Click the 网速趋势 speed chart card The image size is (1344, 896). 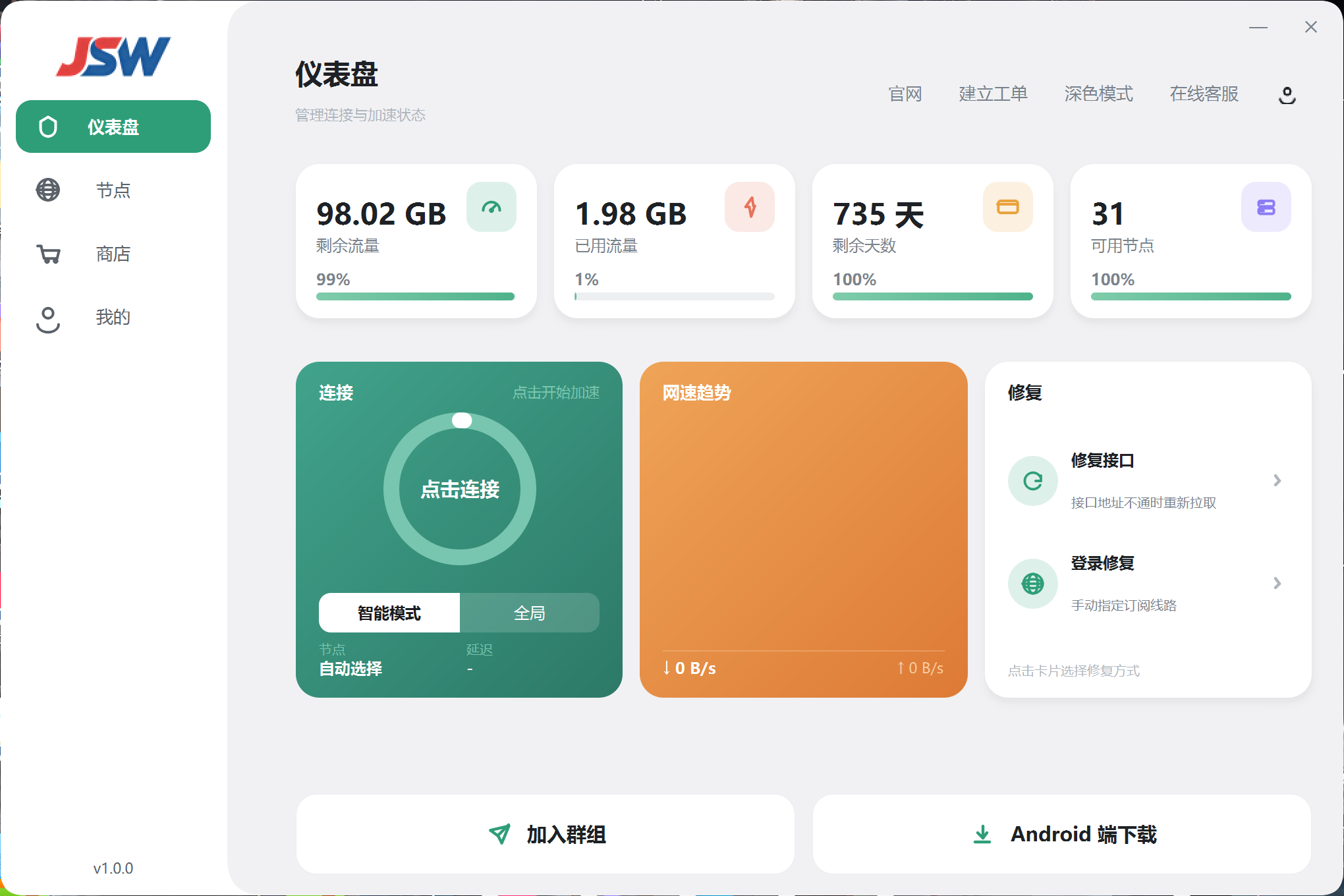[804, 530]
